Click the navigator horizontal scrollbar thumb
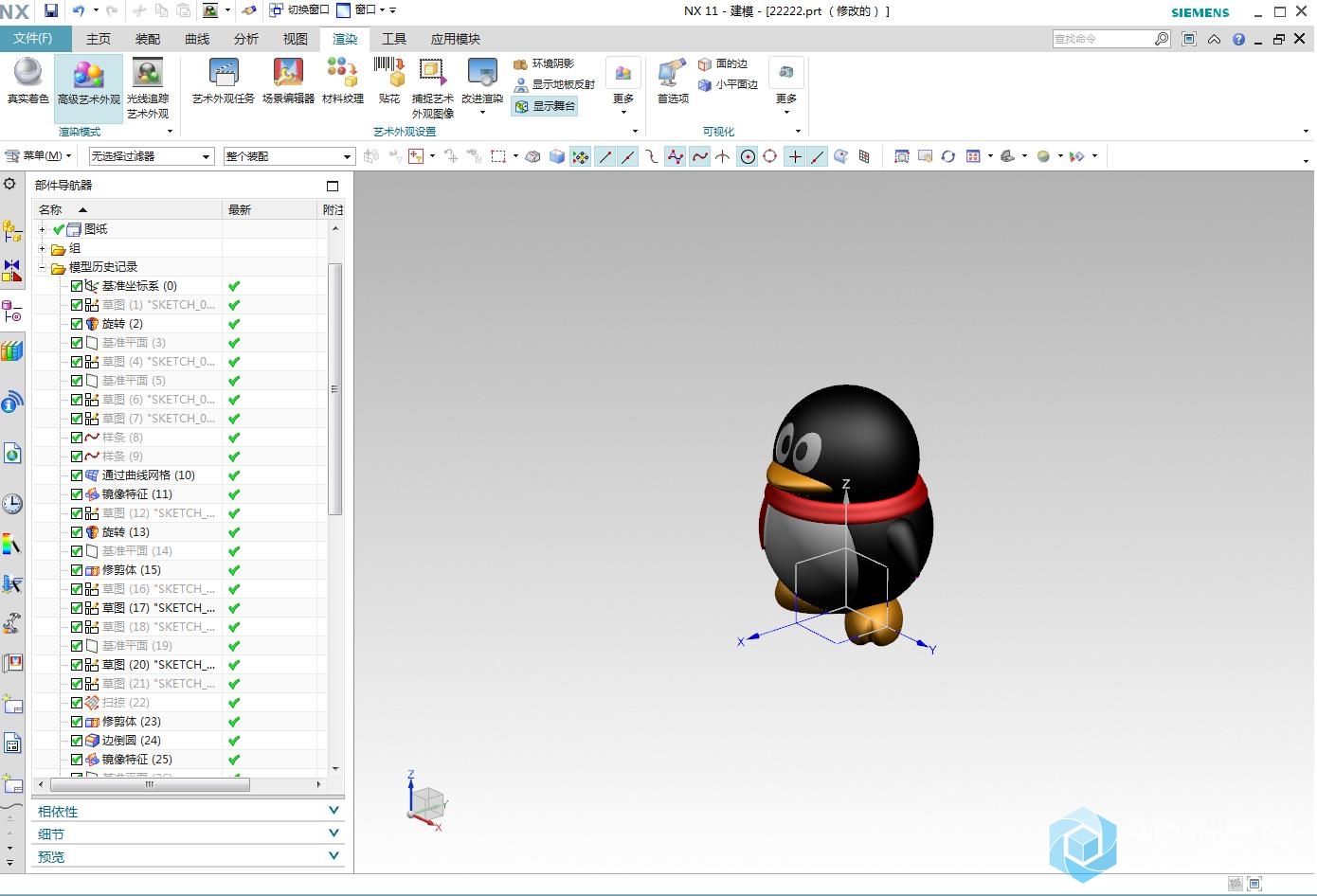 [x=150, y=784]
